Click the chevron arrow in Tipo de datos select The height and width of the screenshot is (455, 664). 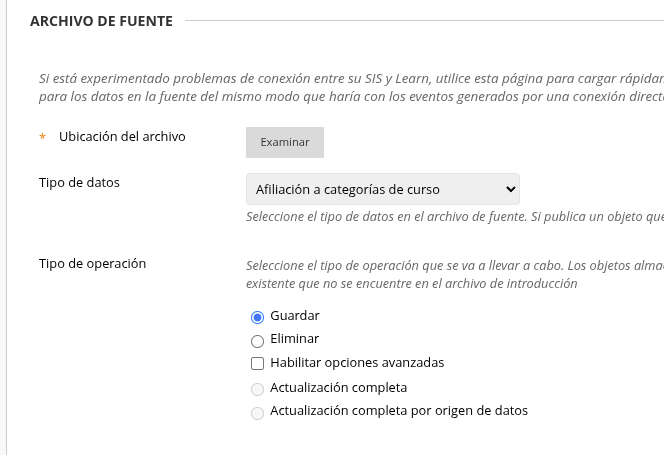[x=511, y=189]
